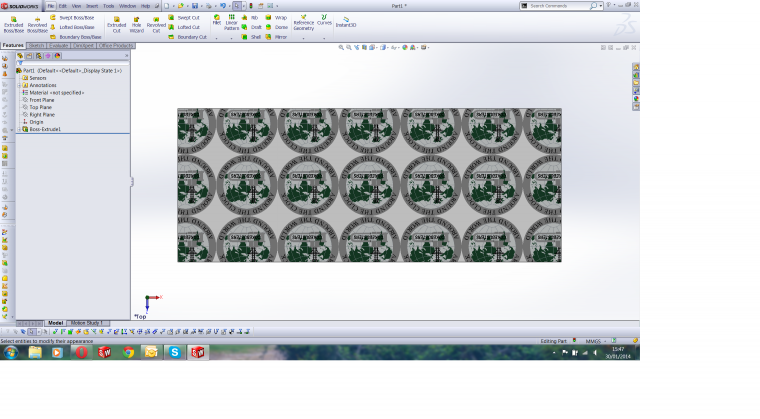Select the Extruded Boss/Base tool
Screen dimensions: 760x419
[x=14, y=24]
